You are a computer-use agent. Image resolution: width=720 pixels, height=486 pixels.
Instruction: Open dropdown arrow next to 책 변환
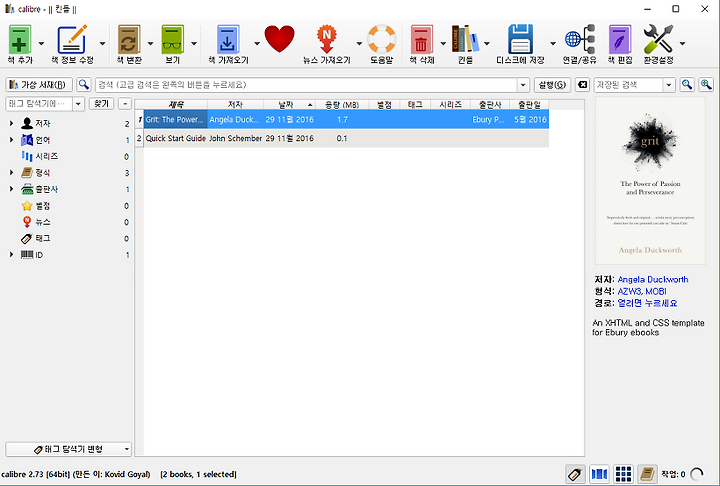(150, 44)
